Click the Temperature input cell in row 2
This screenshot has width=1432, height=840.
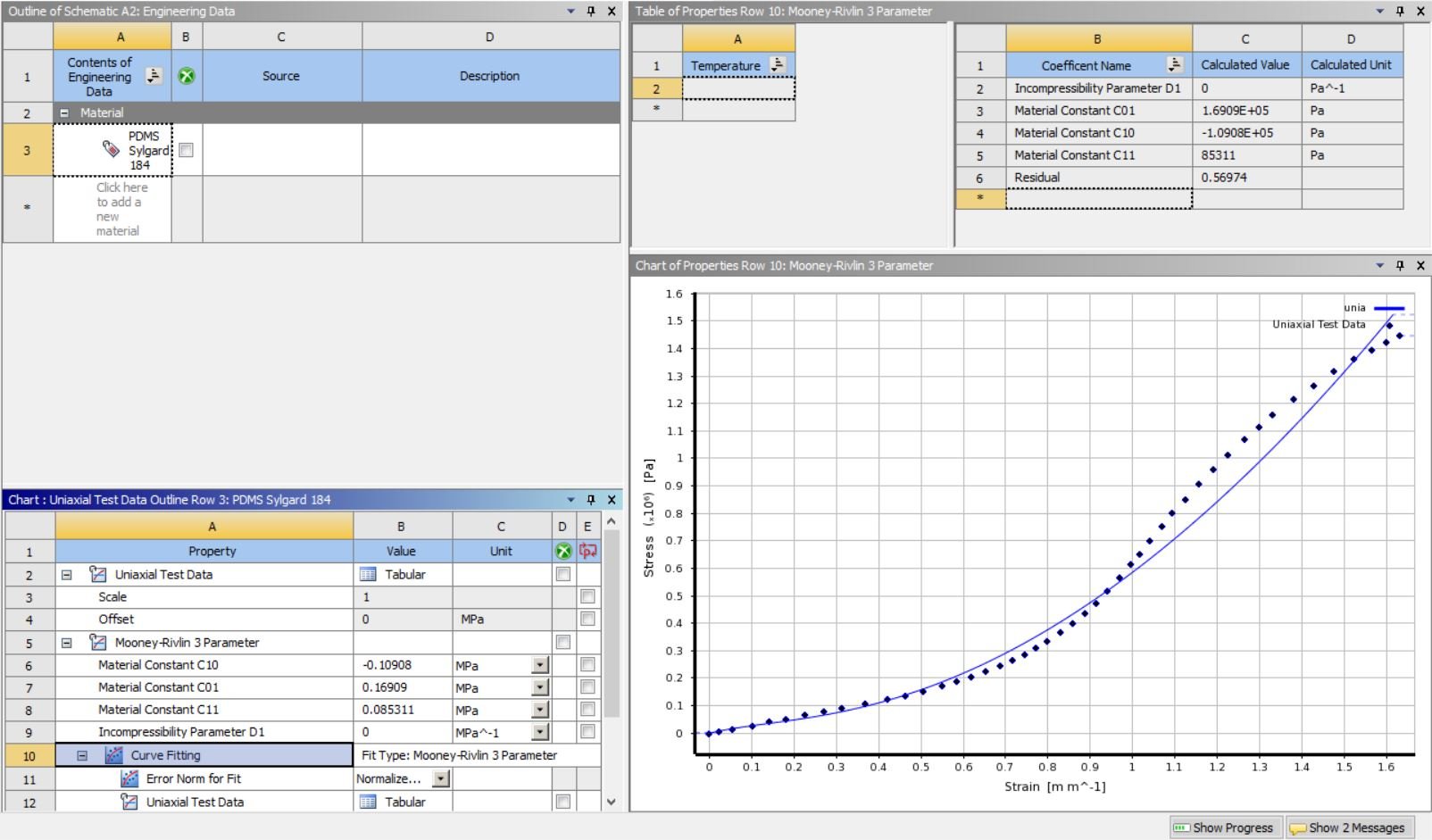point(738,88)
